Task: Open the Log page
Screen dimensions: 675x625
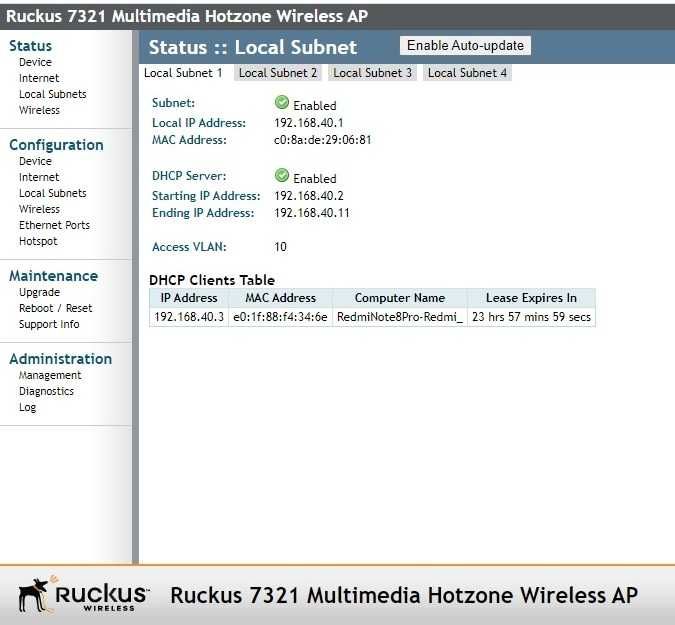Action: coord(27,407)
